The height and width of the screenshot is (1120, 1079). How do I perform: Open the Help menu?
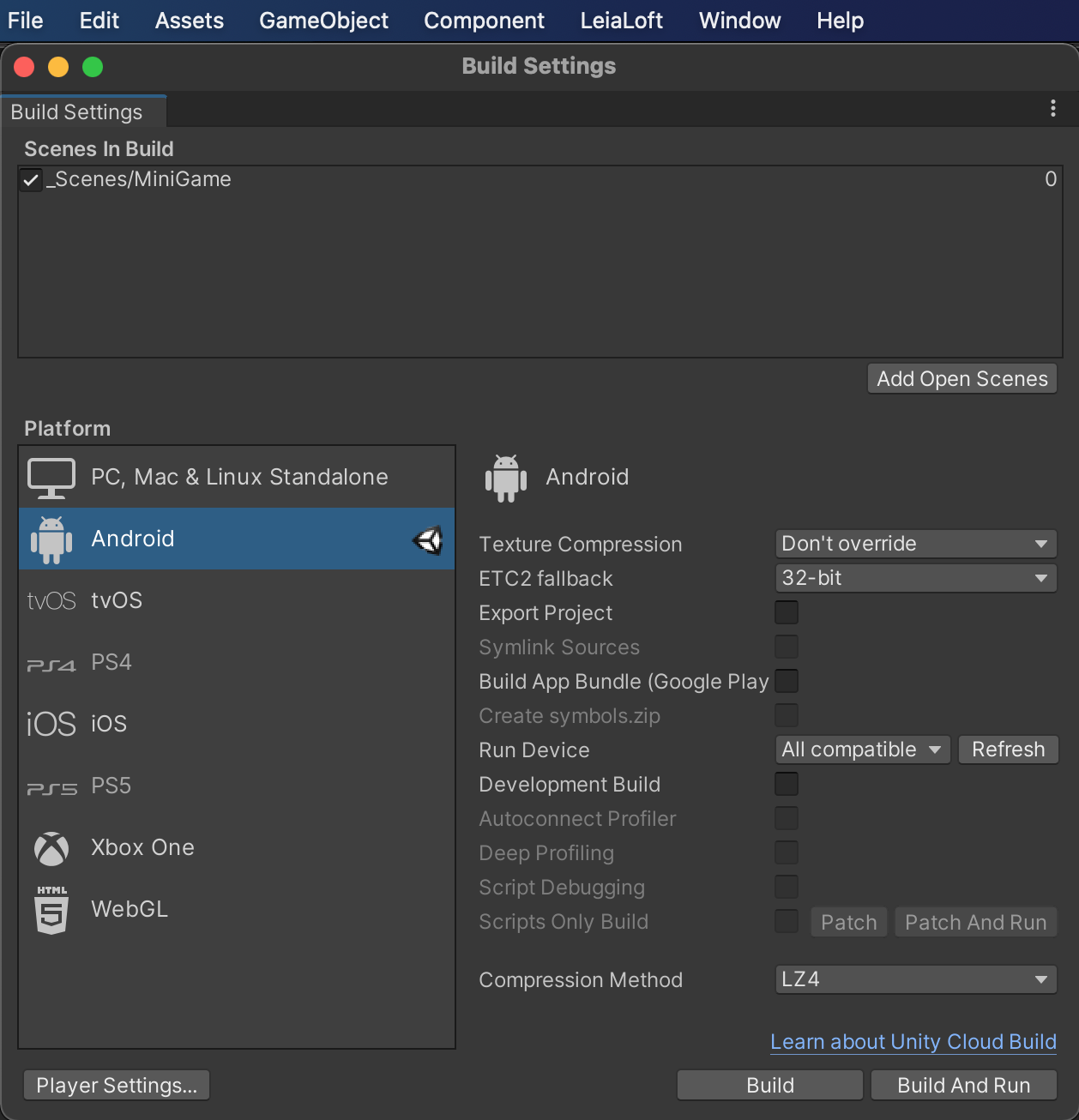point(841,21)
